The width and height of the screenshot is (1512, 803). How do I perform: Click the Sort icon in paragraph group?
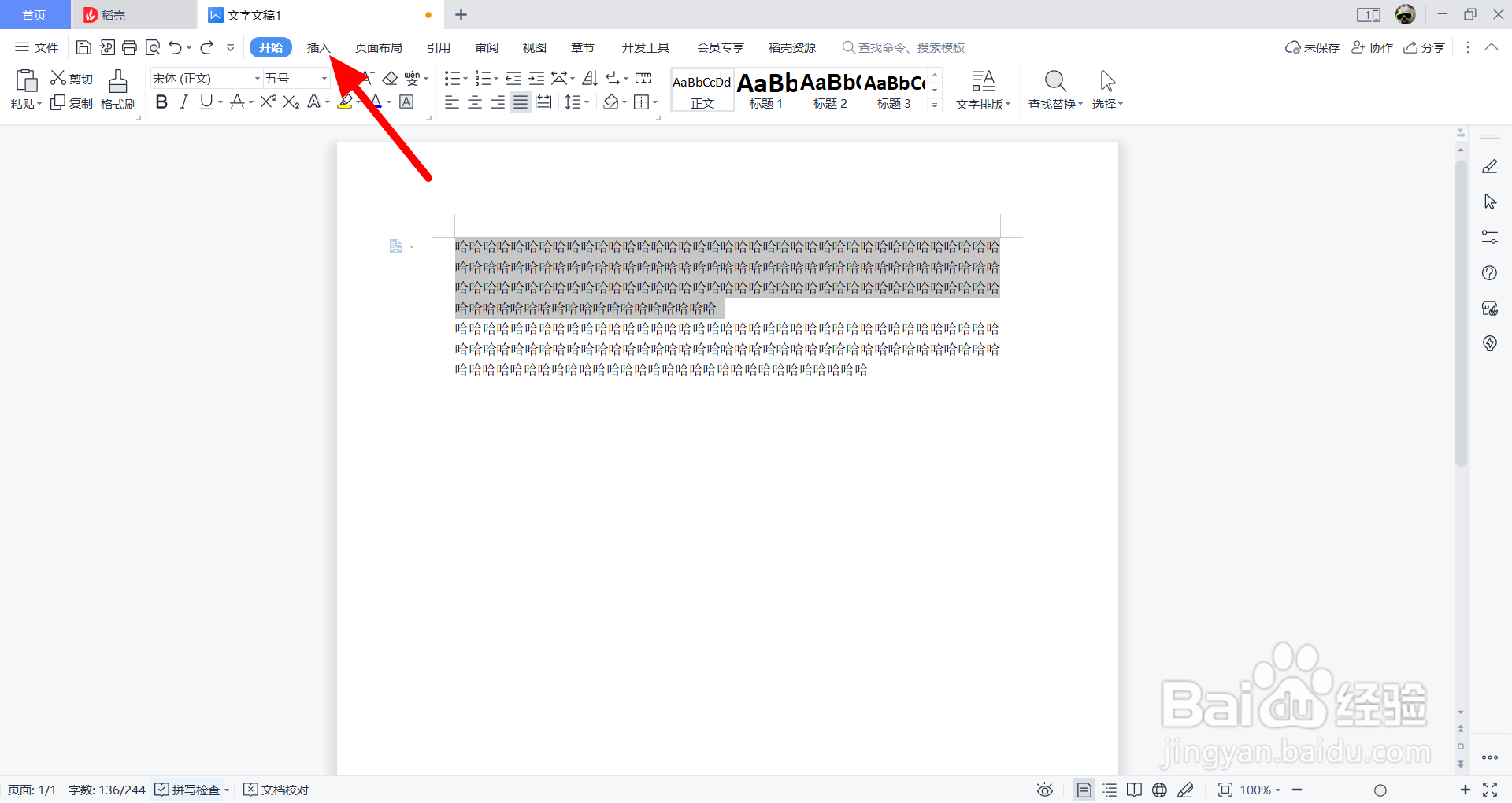(x=590, y=79)
